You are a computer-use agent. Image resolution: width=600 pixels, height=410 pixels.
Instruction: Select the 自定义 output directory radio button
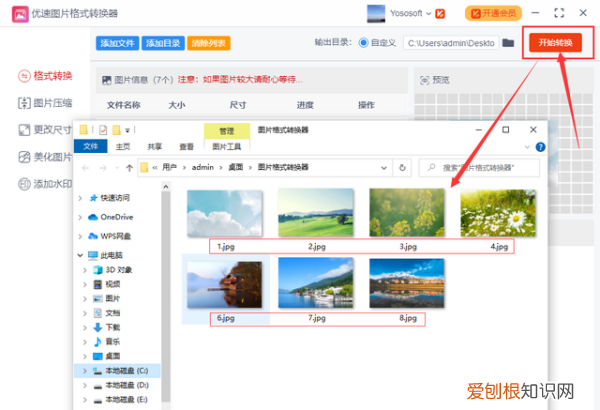[363, 42]
